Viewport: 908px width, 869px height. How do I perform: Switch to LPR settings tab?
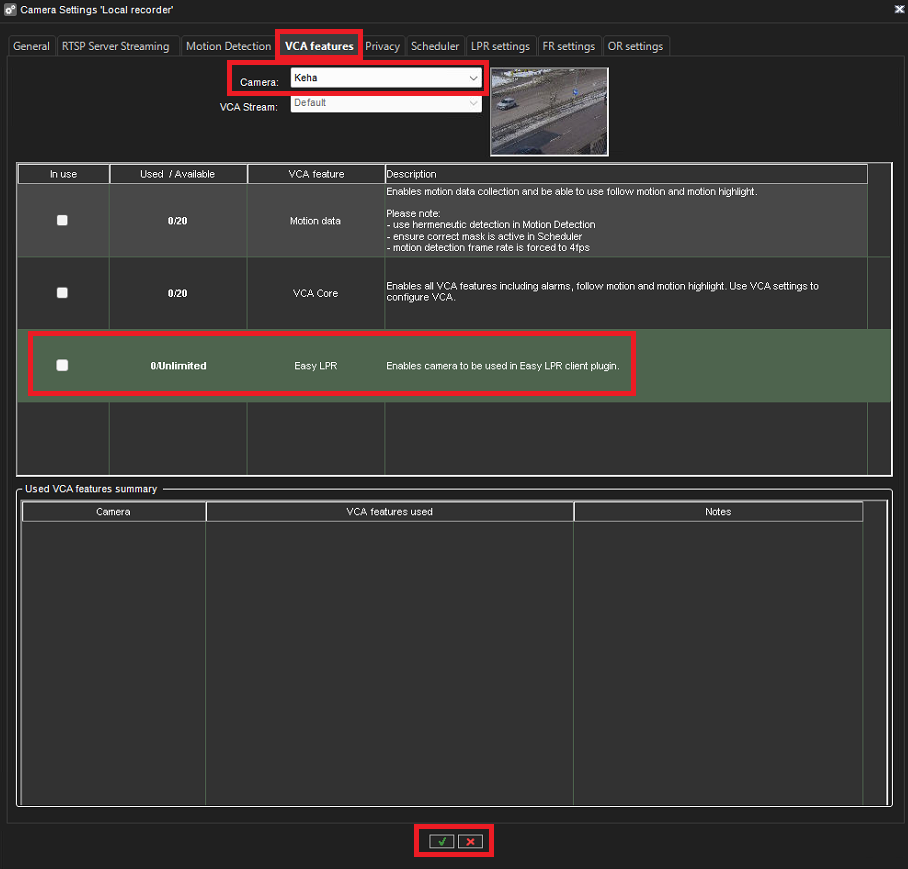click(500, 46)
